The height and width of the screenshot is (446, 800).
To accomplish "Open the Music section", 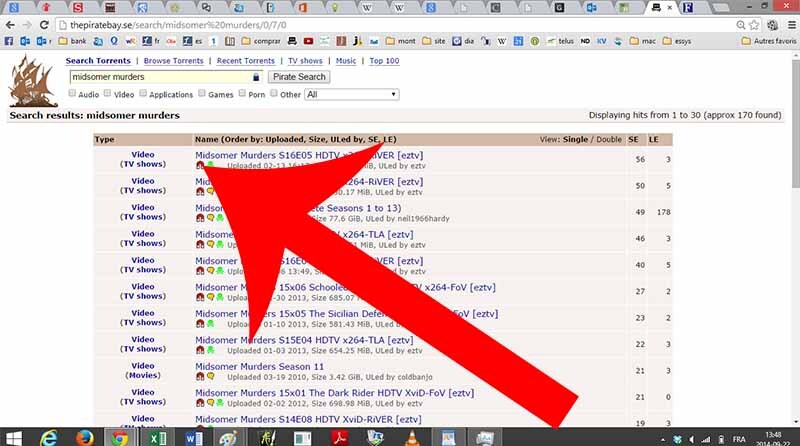I will (346, 61).
